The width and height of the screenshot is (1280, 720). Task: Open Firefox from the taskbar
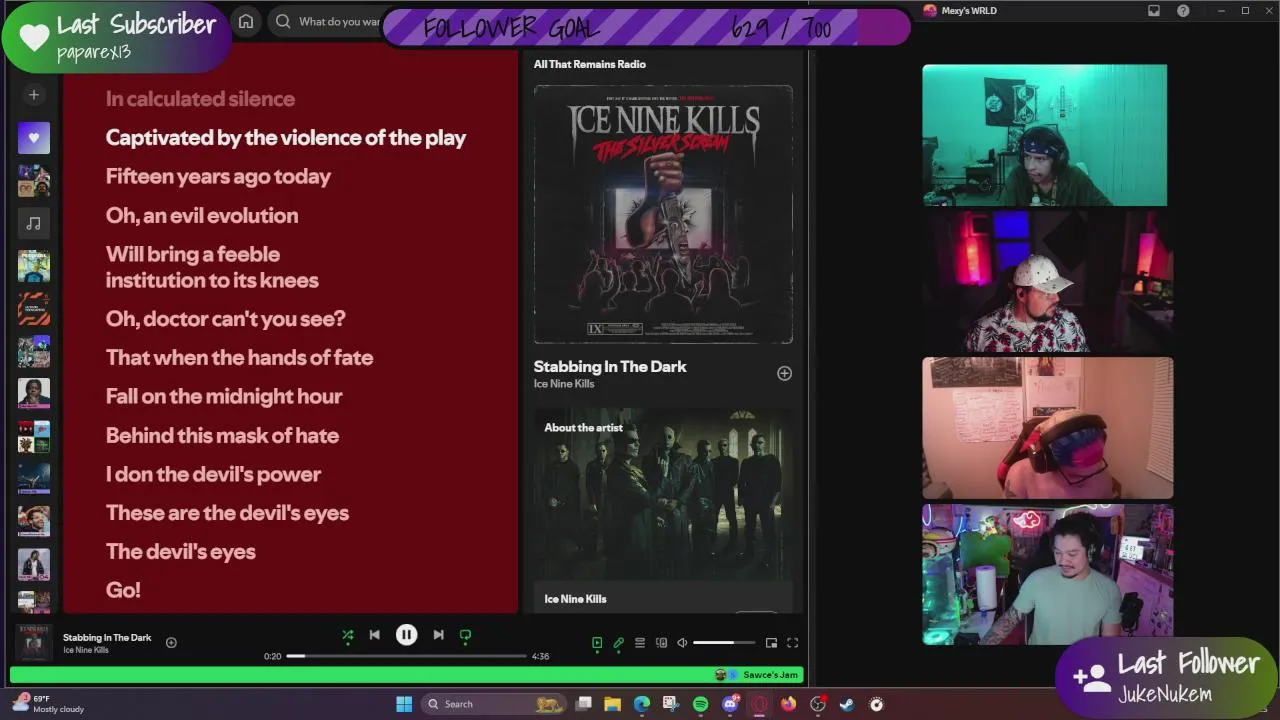click(x=788, y=704)
